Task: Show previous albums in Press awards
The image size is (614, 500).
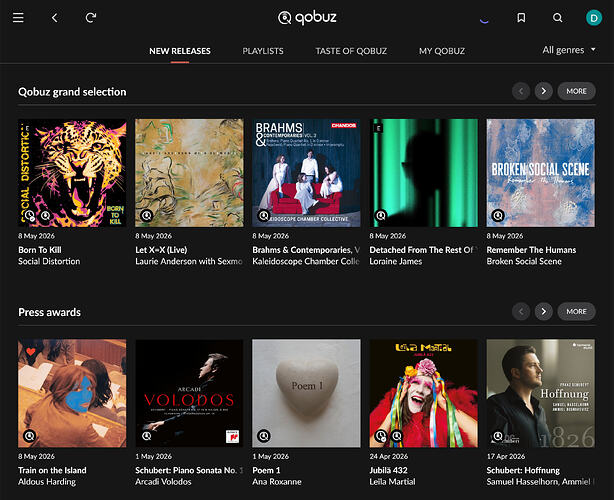Action: 521,312
